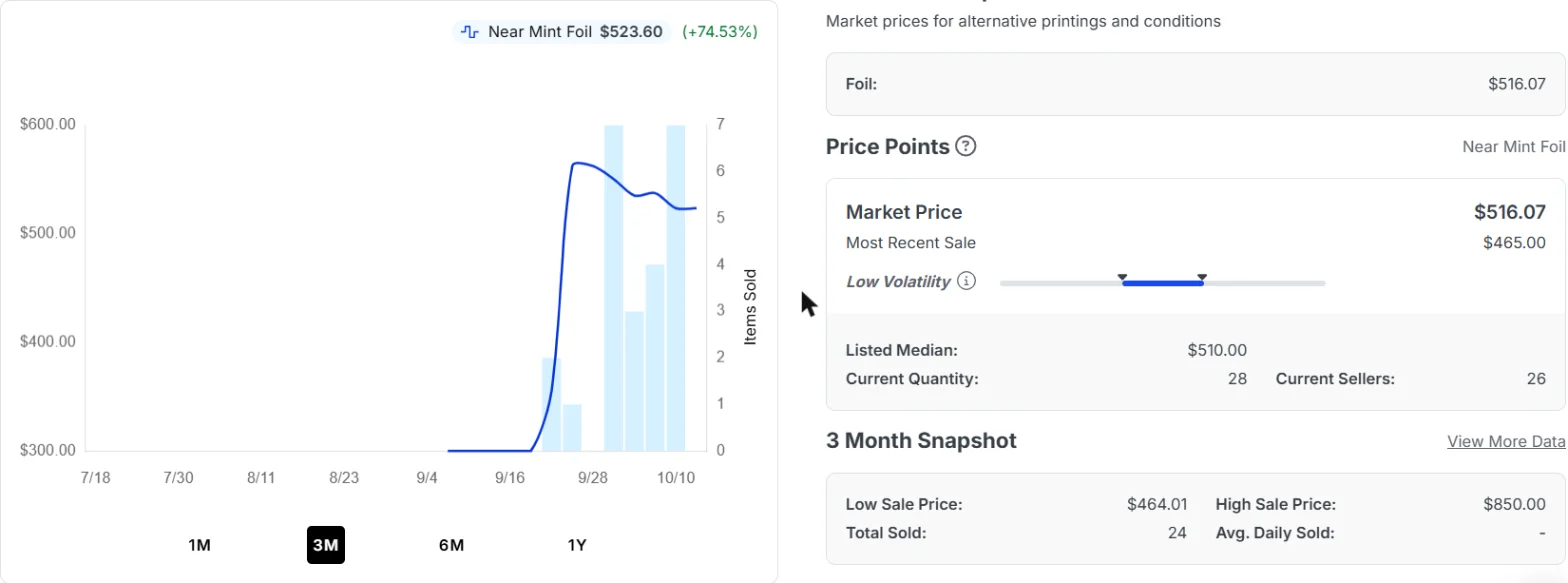Click the $500.00 y-axis label
1568x583 pixels.
[48, 233]
